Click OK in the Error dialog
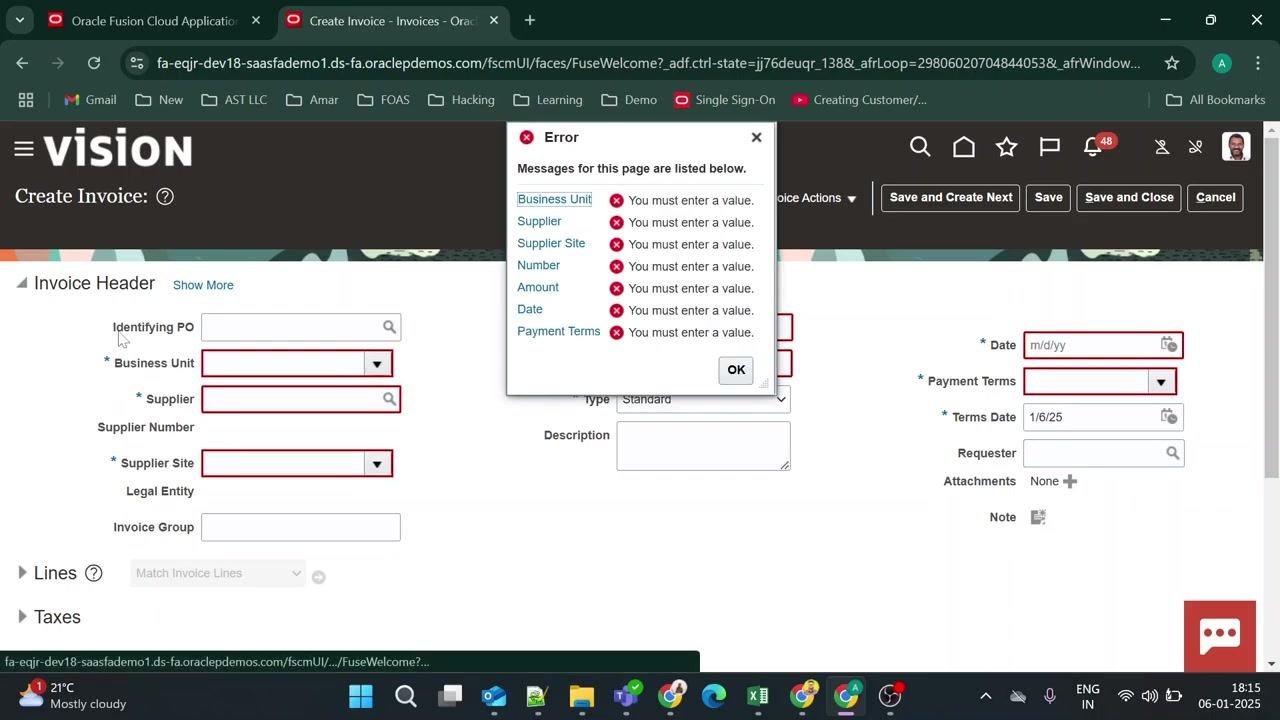 [736, 370]
